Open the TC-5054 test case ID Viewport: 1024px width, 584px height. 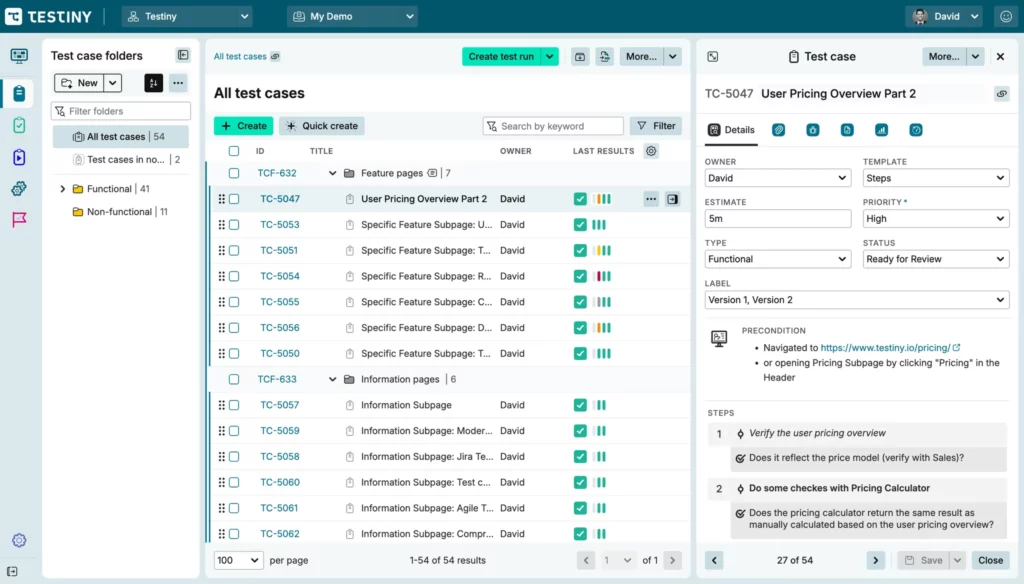coord(280,276)
